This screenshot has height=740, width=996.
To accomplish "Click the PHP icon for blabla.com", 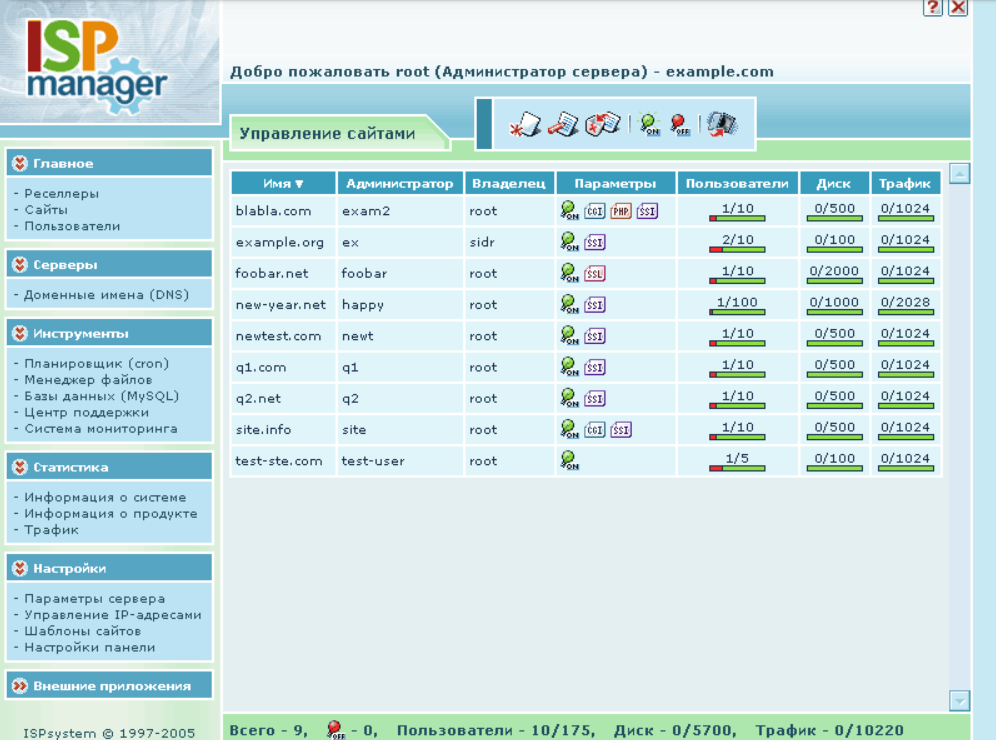I will click(621, 211).
